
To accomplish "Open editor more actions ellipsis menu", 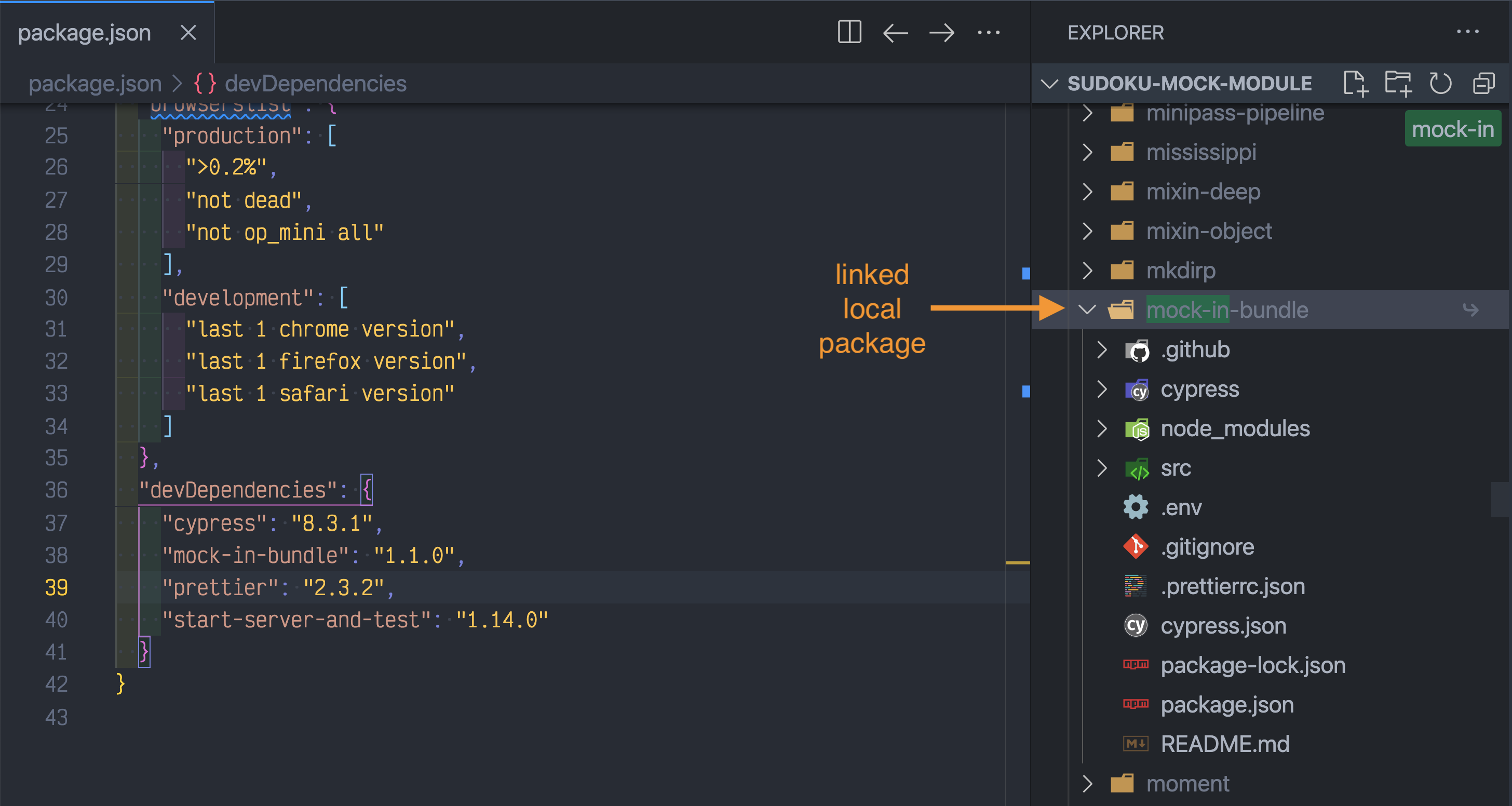I will click(x=989, y=33).
